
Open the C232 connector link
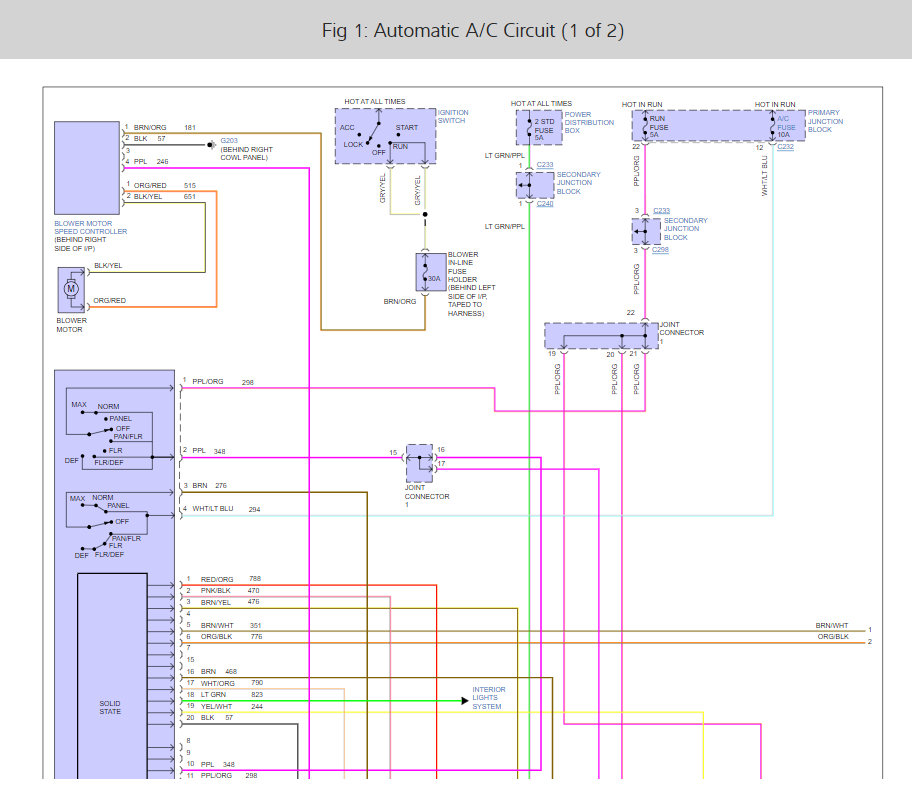pyautogui.click(x=785, y=147)
